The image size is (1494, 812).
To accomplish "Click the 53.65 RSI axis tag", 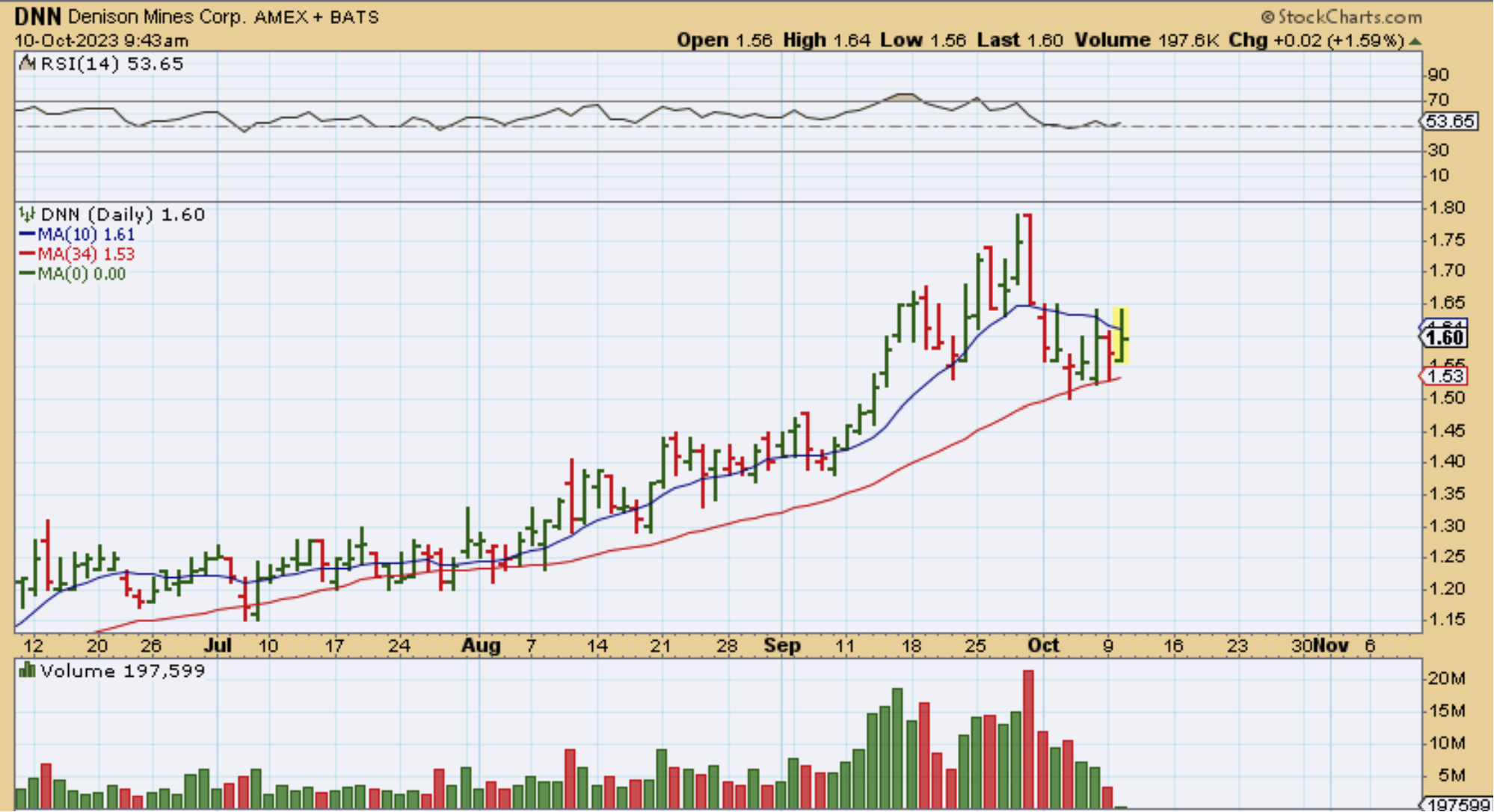I will click(x=1449, y=121).
